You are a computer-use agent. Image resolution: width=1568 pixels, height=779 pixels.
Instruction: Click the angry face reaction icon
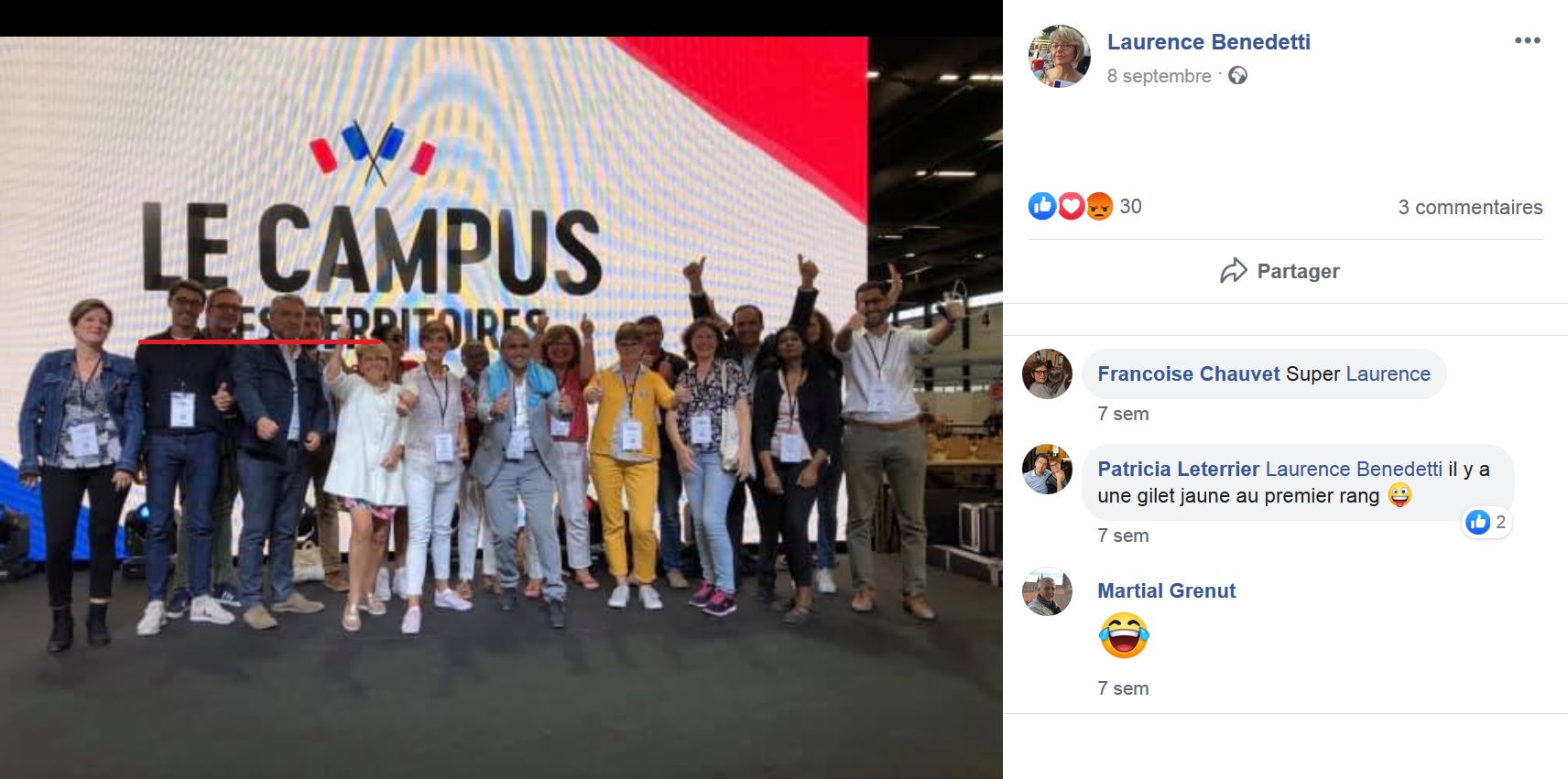click(1099, 206)
